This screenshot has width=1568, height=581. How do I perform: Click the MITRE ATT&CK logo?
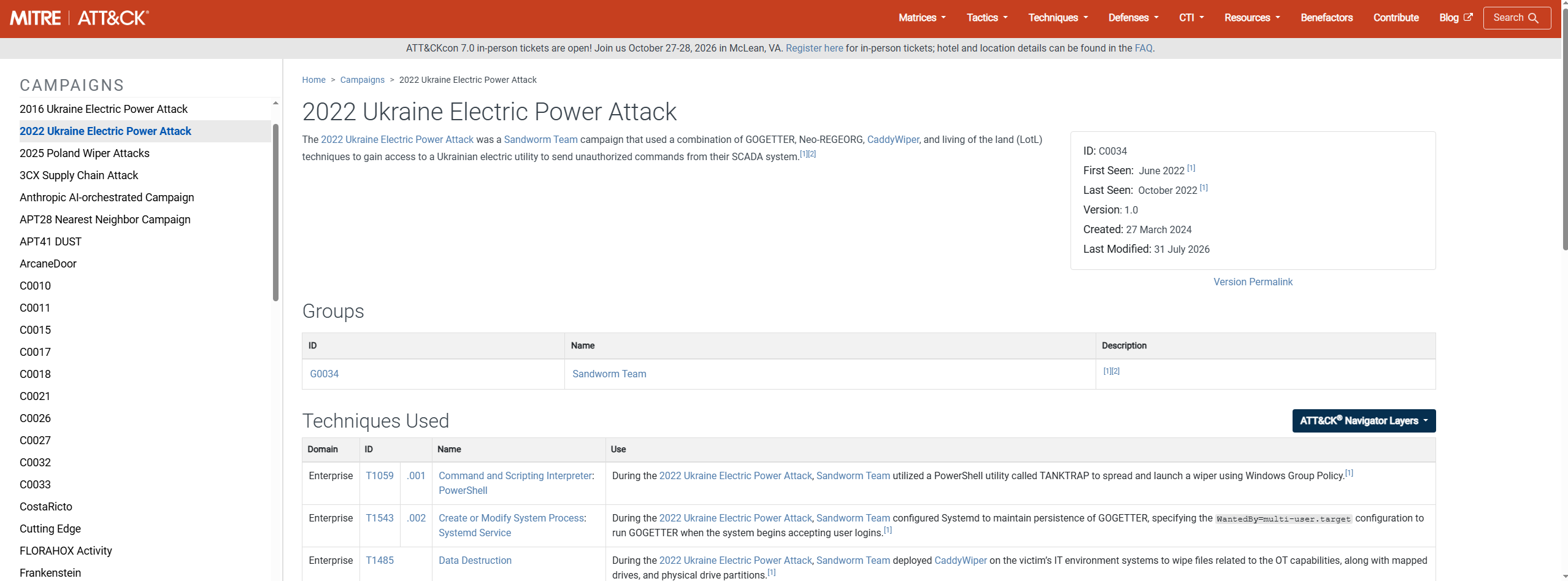click(x=79, y=18)
